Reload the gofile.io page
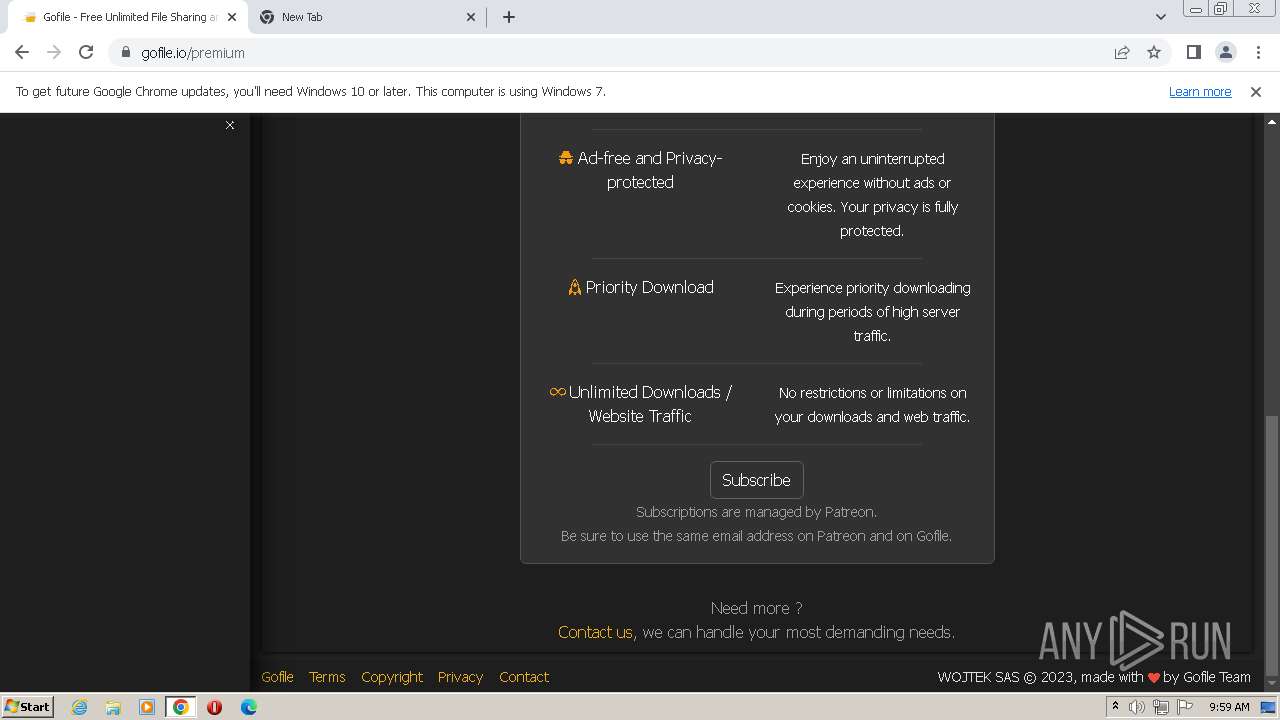The width and height of the screenshot is (1280, 720). click(x=86, y=53)
